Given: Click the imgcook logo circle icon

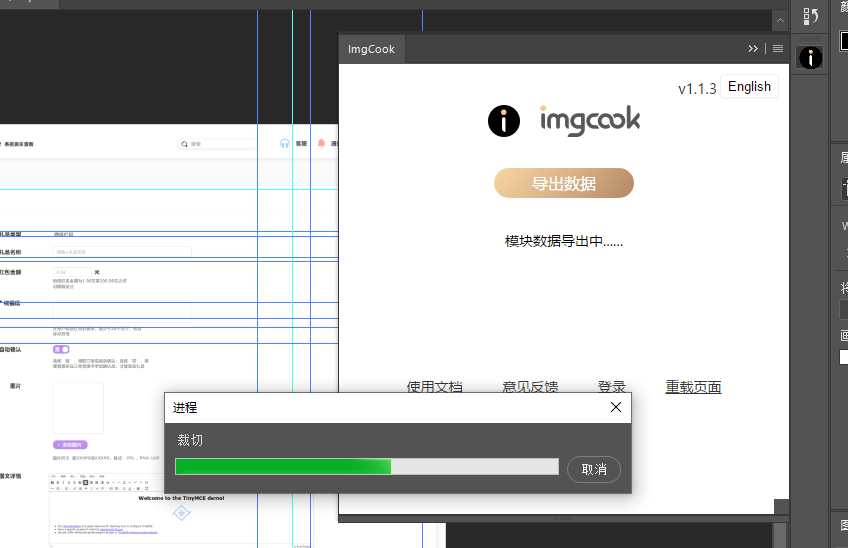Looking at the screenshot, I should pos(504,121).
